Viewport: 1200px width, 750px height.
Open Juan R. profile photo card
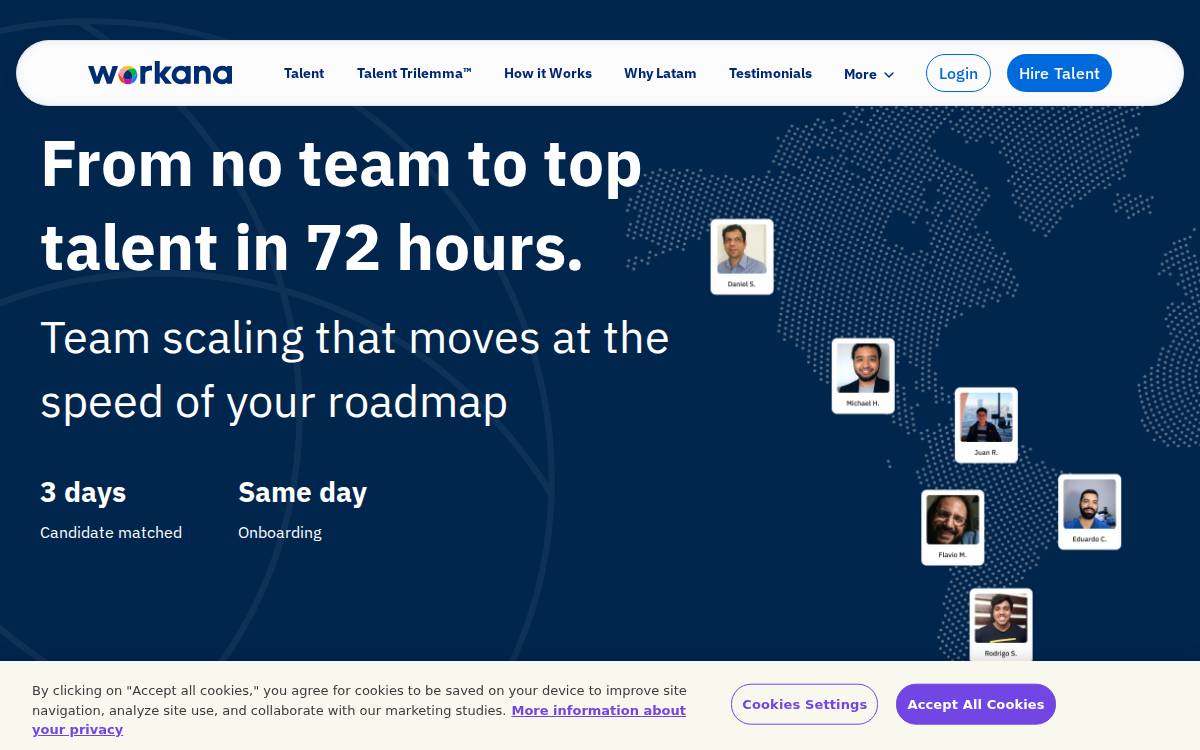[986, 425]
